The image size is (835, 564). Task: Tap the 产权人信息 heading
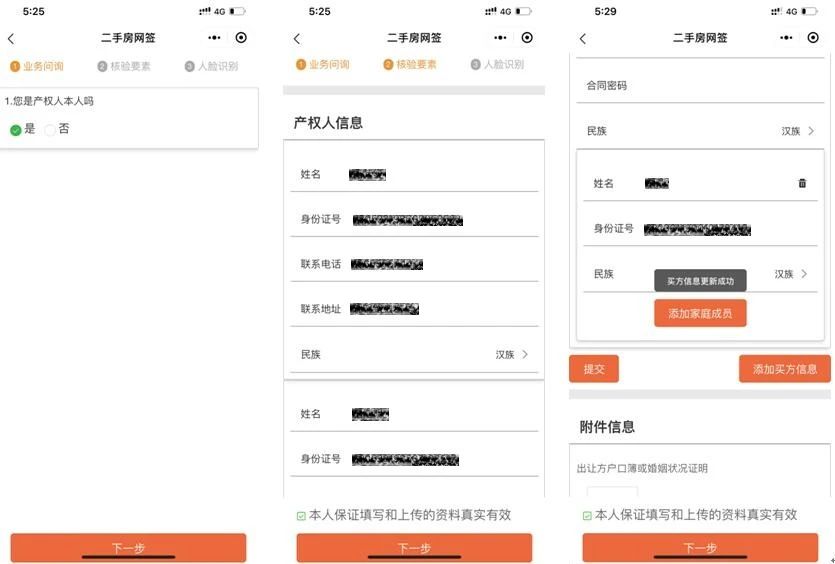pos(328,123)
